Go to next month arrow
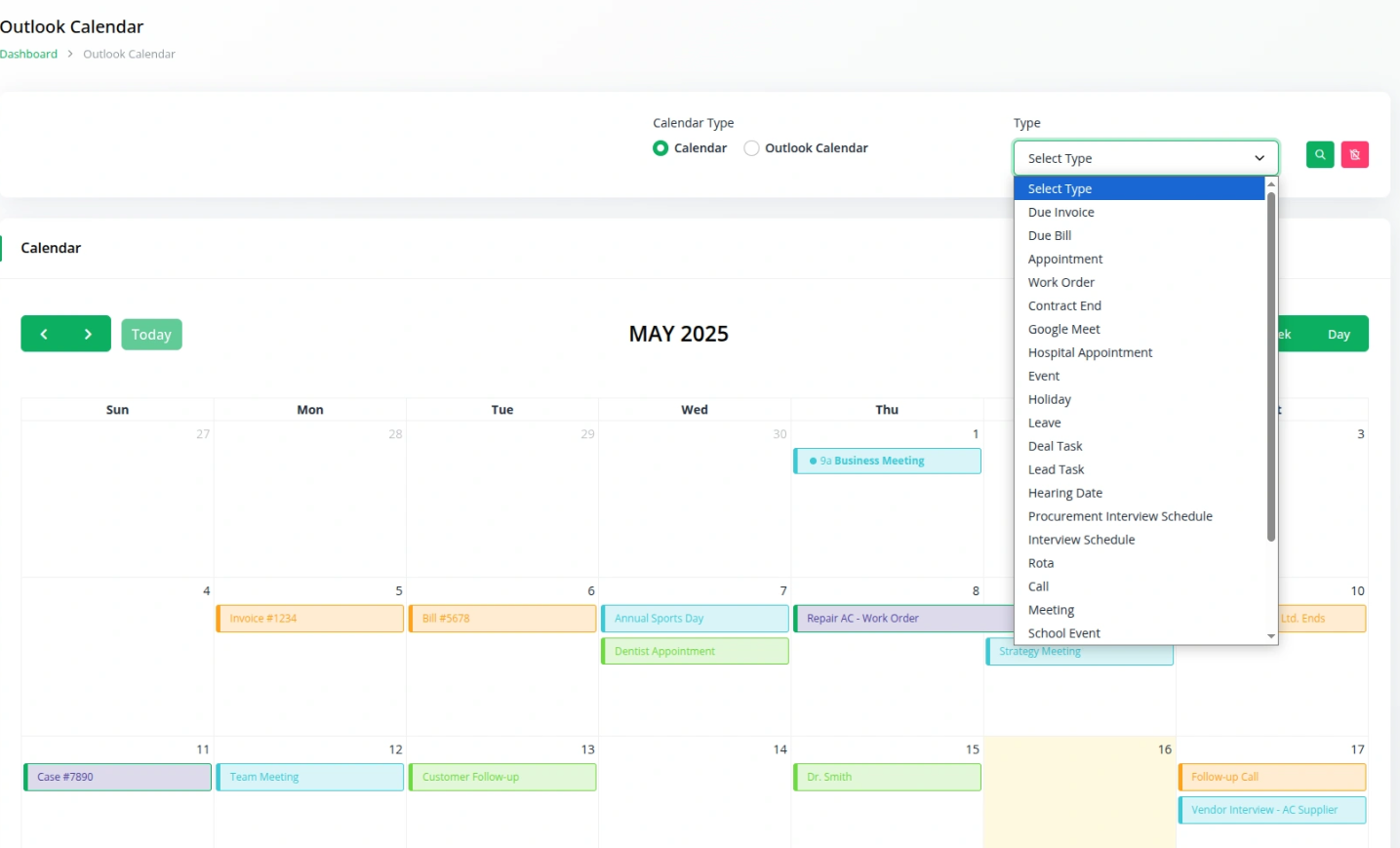This screenshot has width=1400, height=848. pyautogui.click(x=88, y=334)
